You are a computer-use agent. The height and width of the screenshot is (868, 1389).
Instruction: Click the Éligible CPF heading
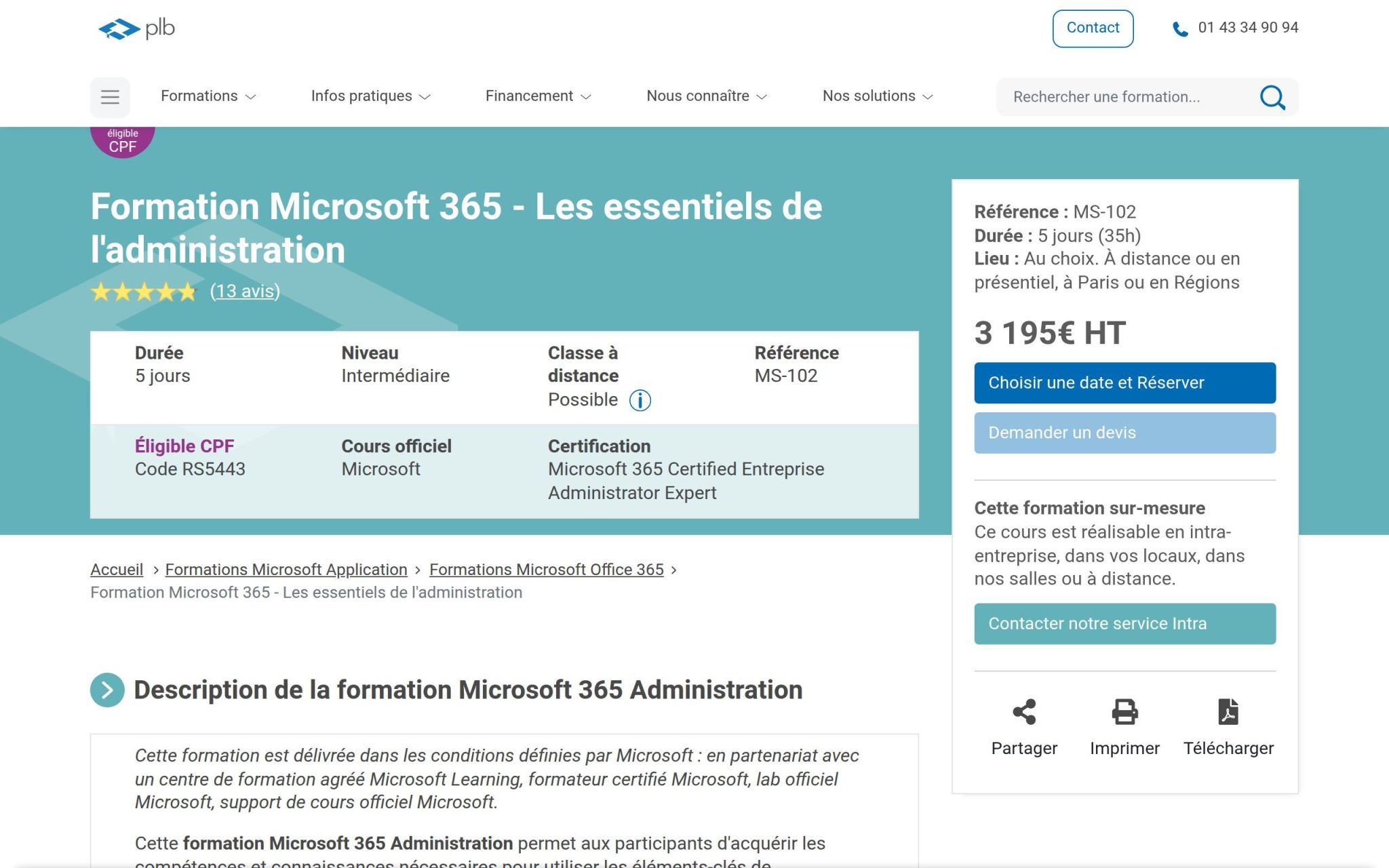coord(184,446)
